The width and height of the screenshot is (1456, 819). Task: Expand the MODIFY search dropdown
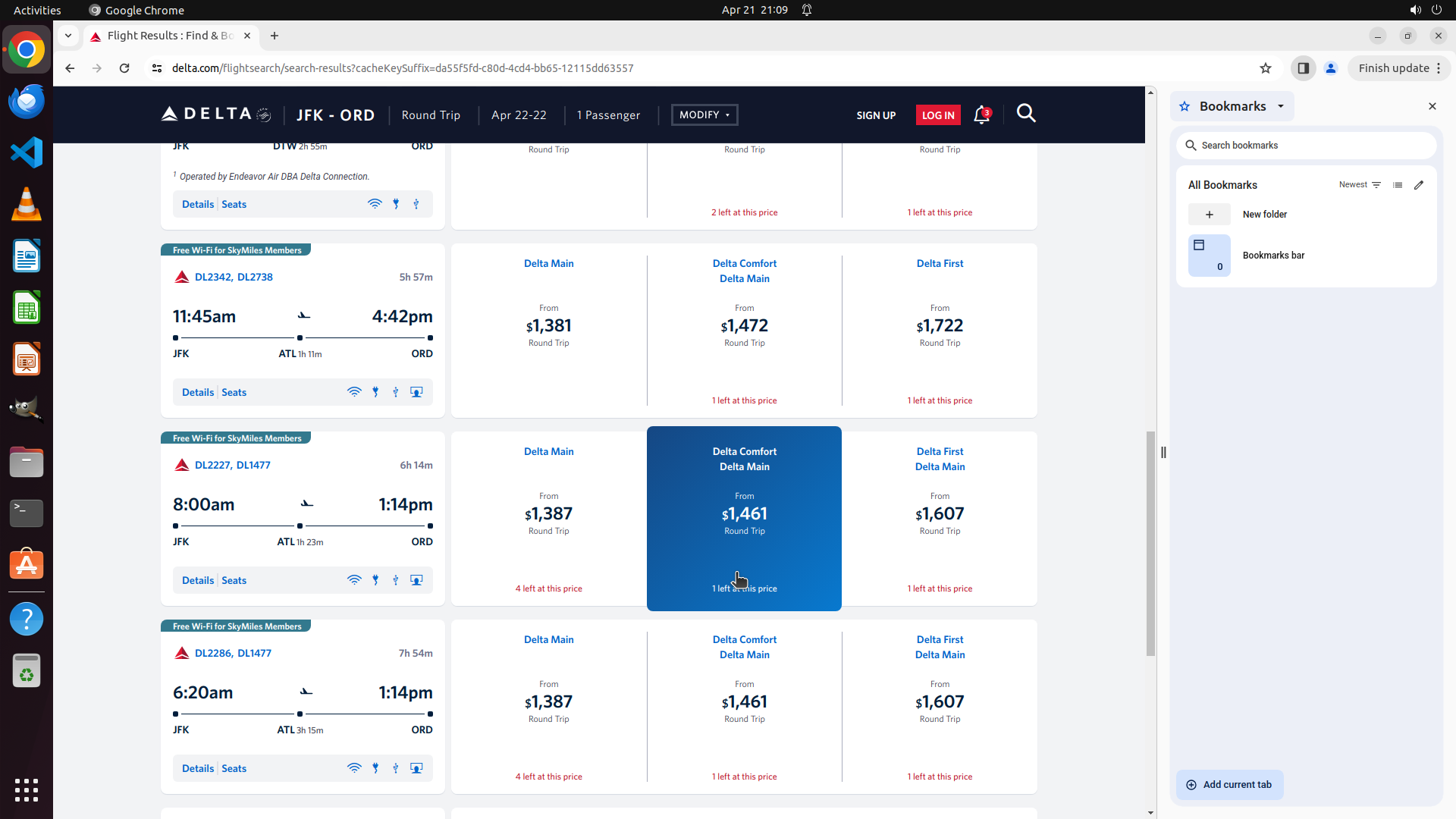tap(704, 115)
